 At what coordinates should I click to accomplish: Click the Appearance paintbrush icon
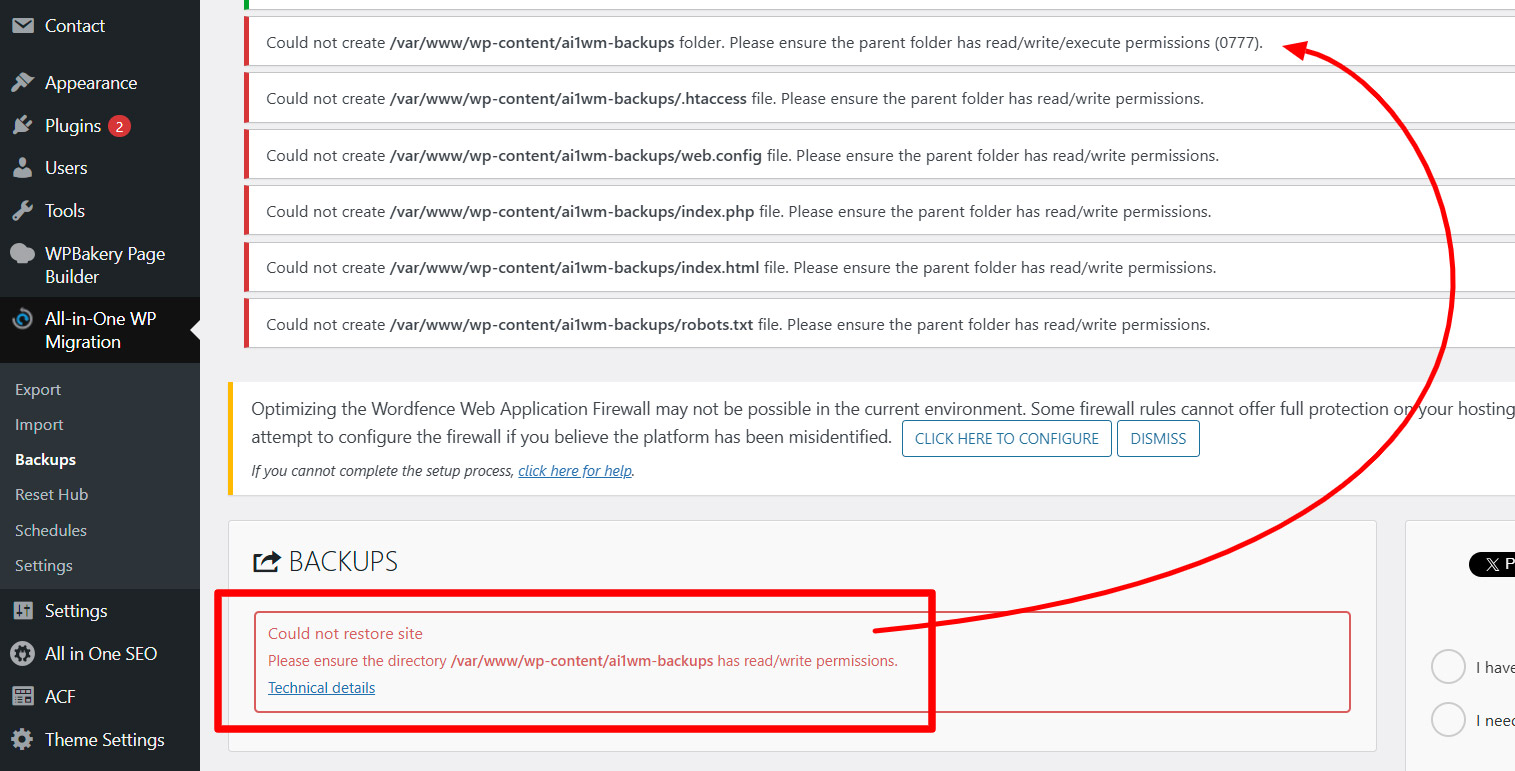[22, 83]
